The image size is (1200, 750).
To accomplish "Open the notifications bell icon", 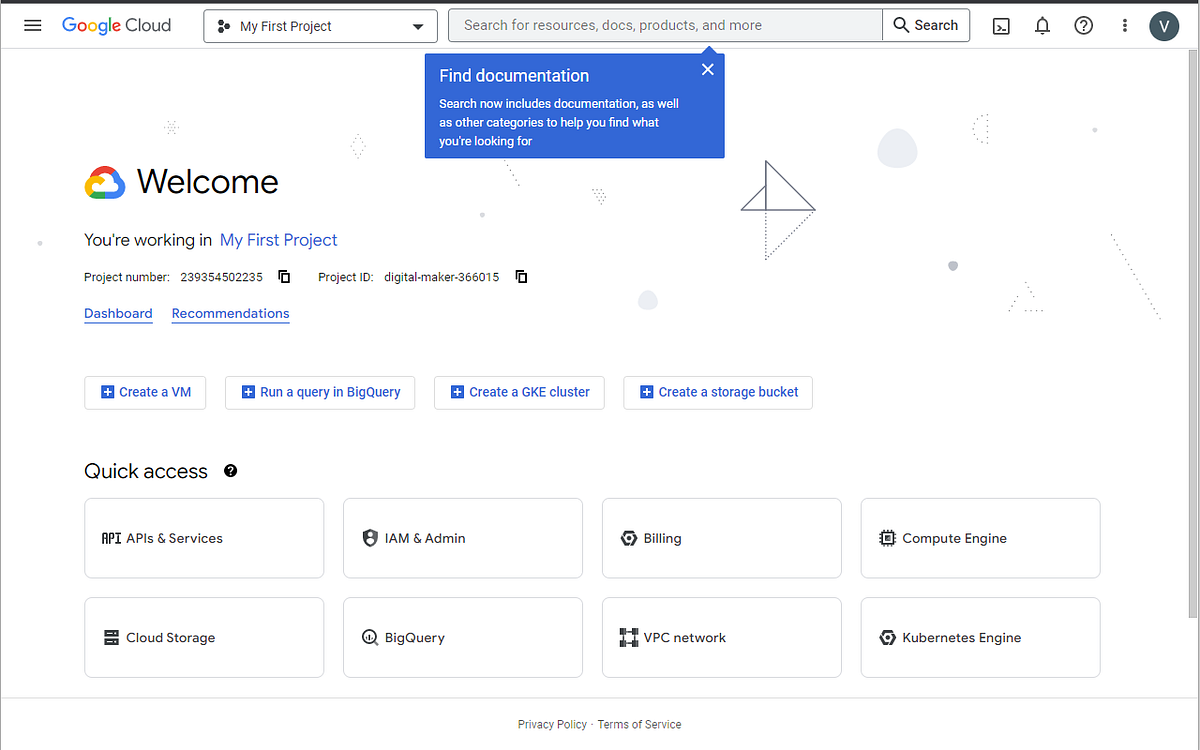I will [1042, 25].
